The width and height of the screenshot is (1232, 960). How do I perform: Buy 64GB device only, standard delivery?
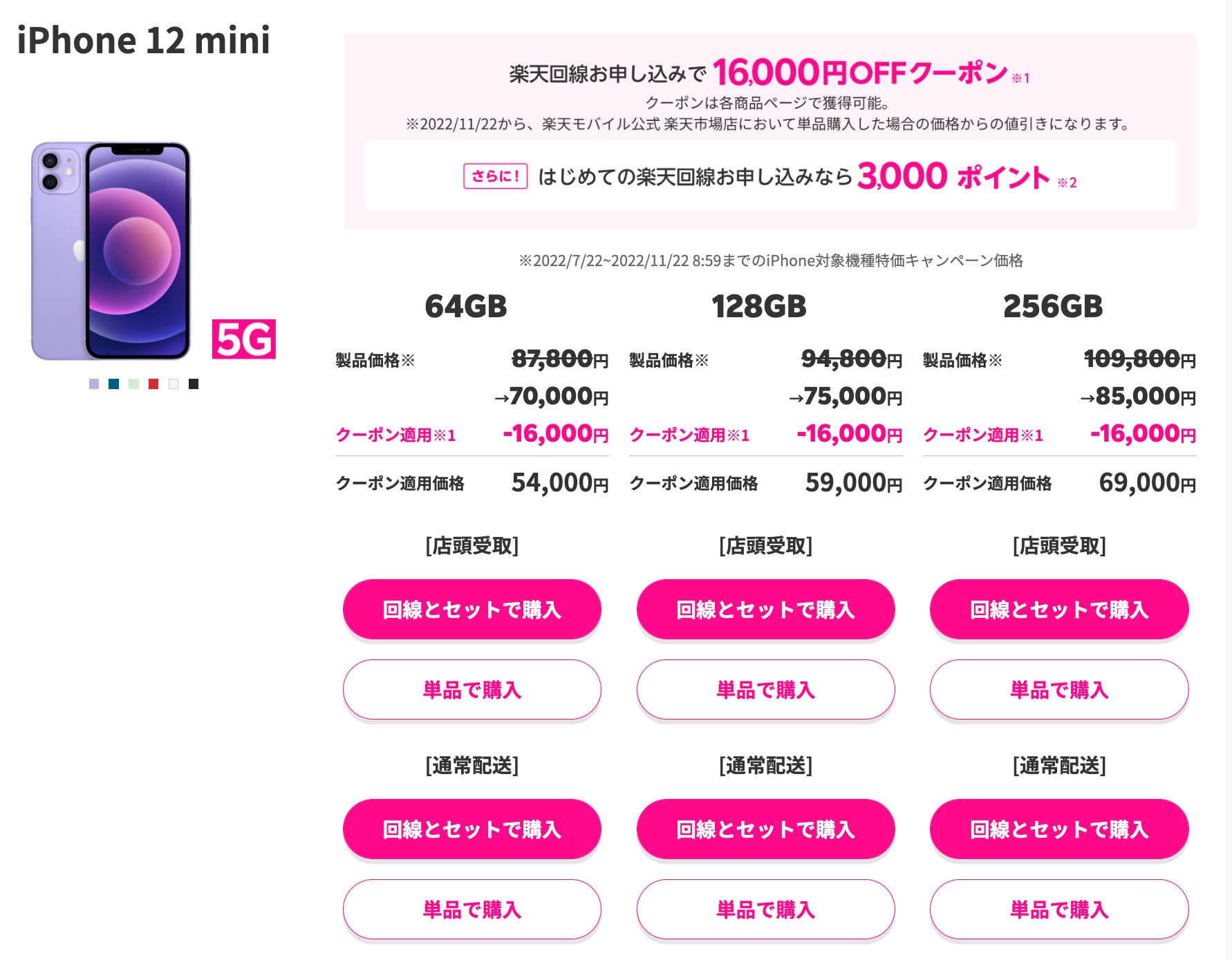click(472, 910)
